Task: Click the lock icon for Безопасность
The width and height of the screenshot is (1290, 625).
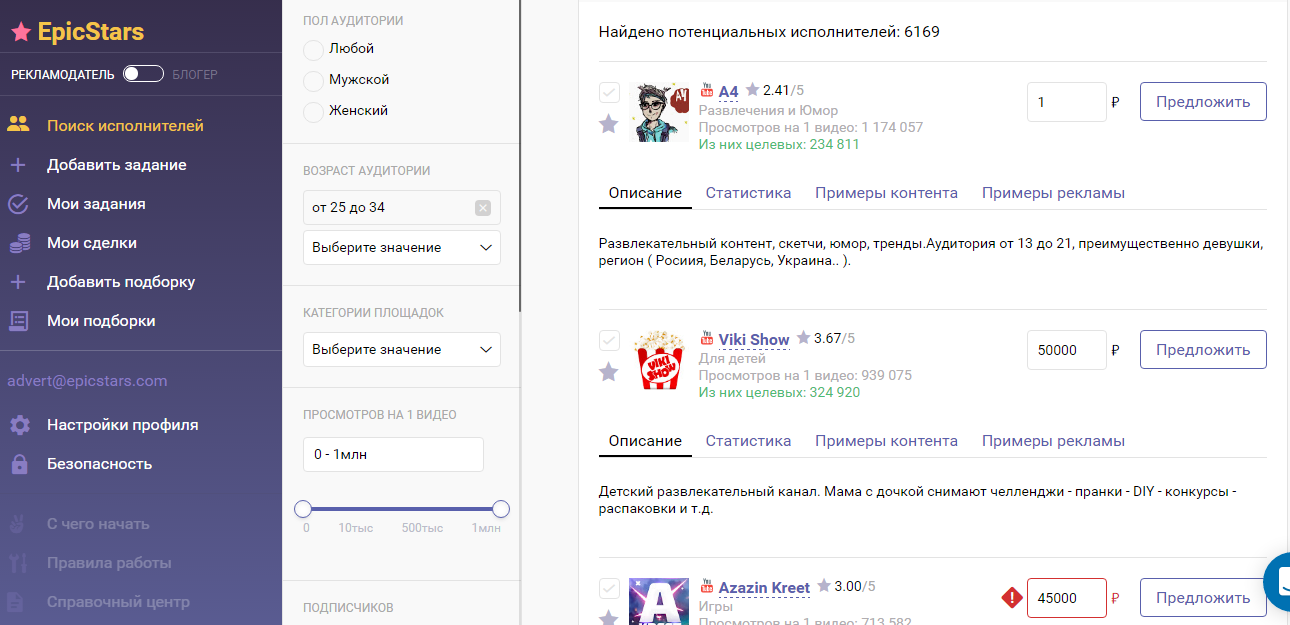Action: tap(18, 464)
